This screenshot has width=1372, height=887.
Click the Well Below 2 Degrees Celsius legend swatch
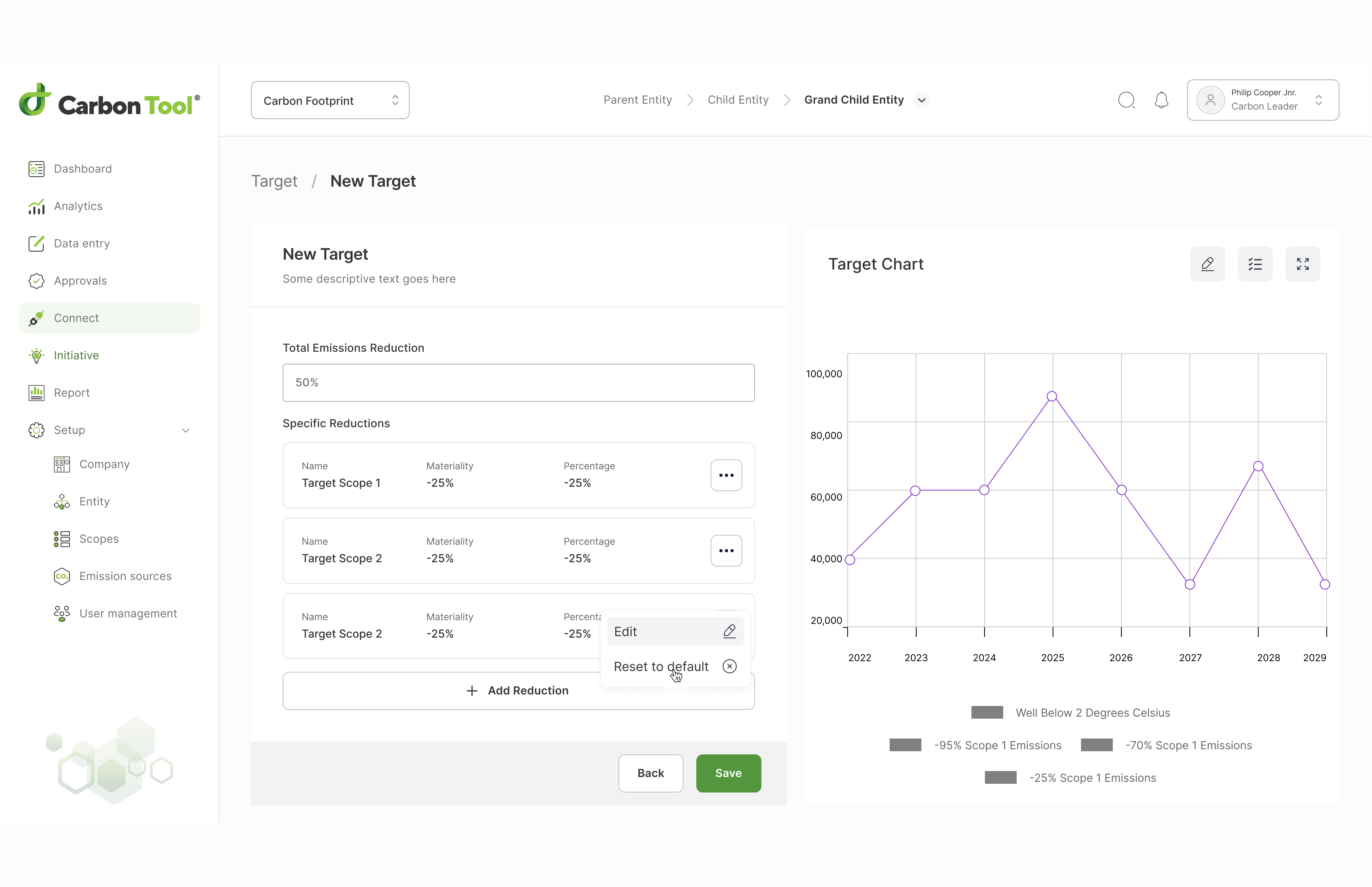point(987,712)
